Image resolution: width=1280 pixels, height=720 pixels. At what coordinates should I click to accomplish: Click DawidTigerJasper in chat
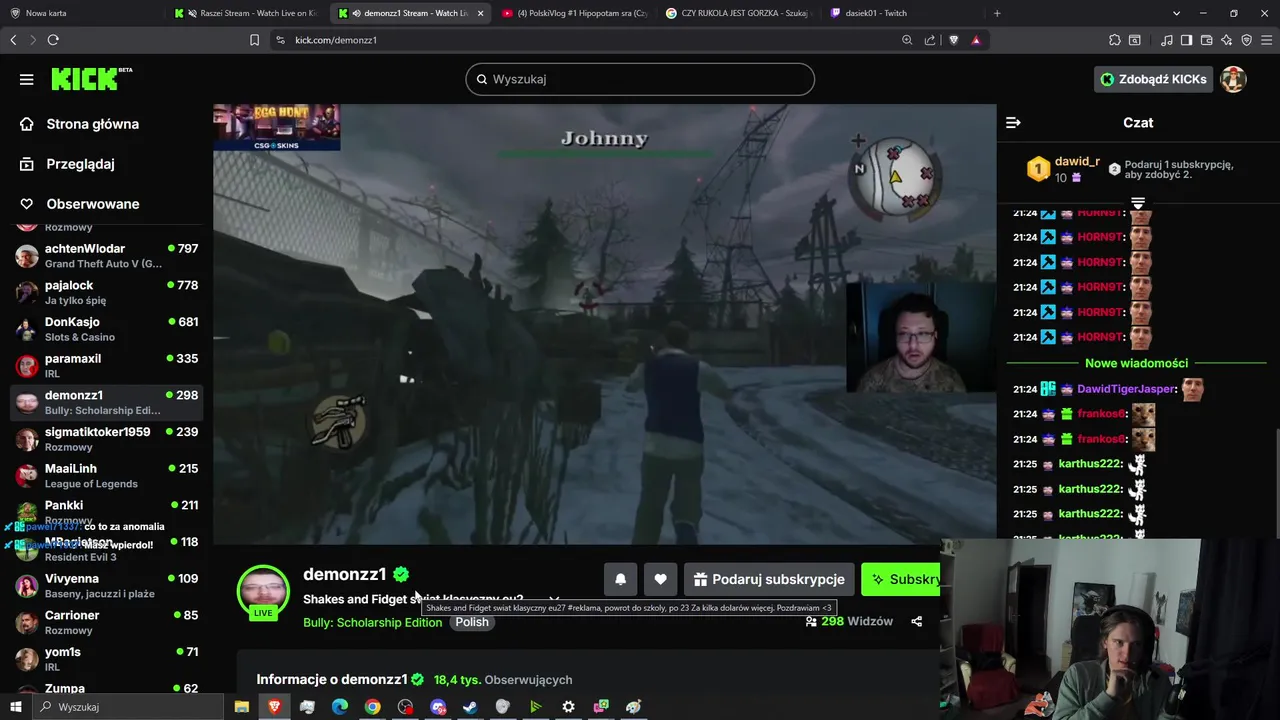click(x=1127, y=389)
